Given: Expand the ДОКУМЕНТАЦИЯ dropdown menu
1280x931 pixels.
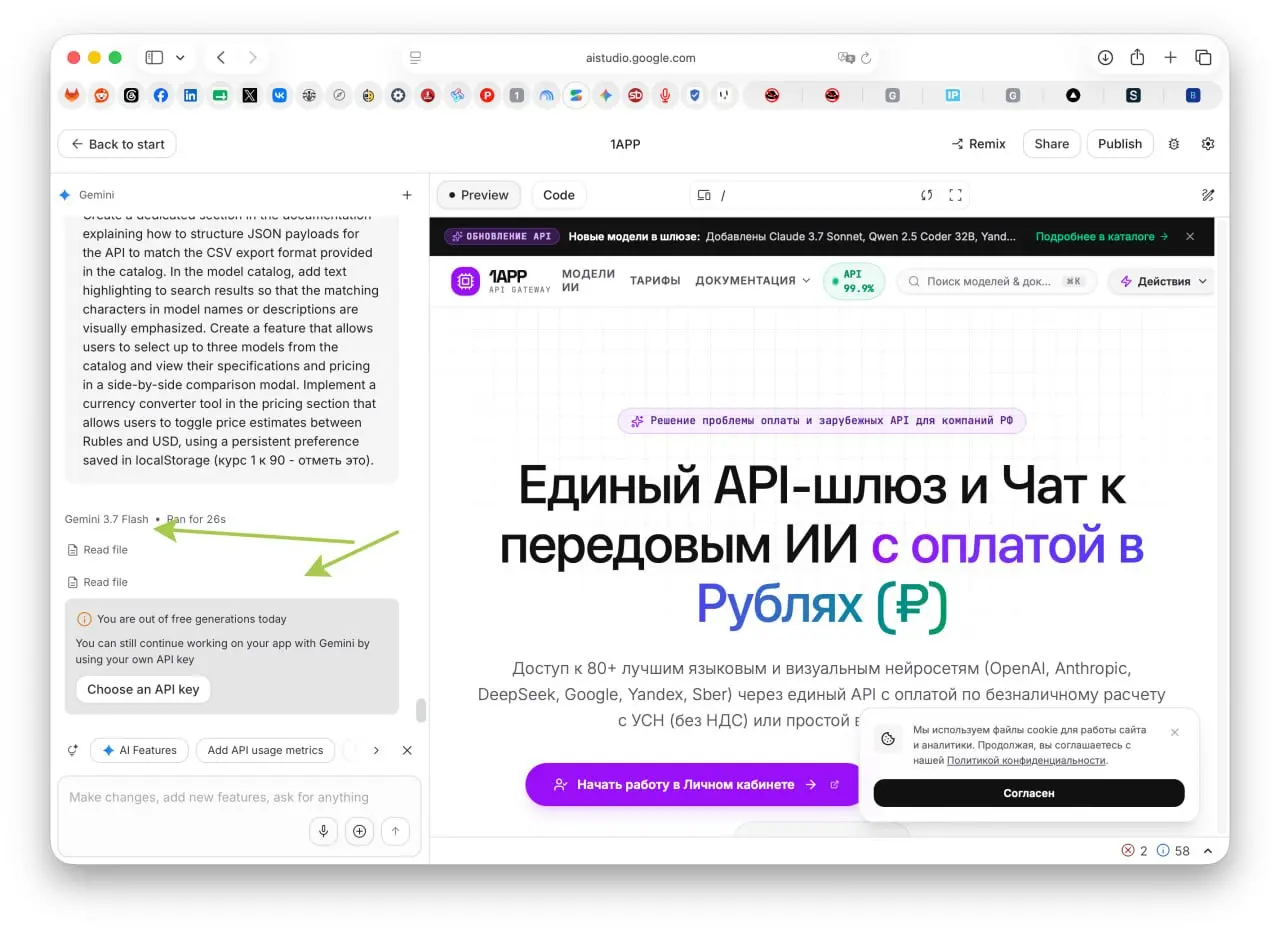Looking at the screenshot, I should (x=753, y=281).
